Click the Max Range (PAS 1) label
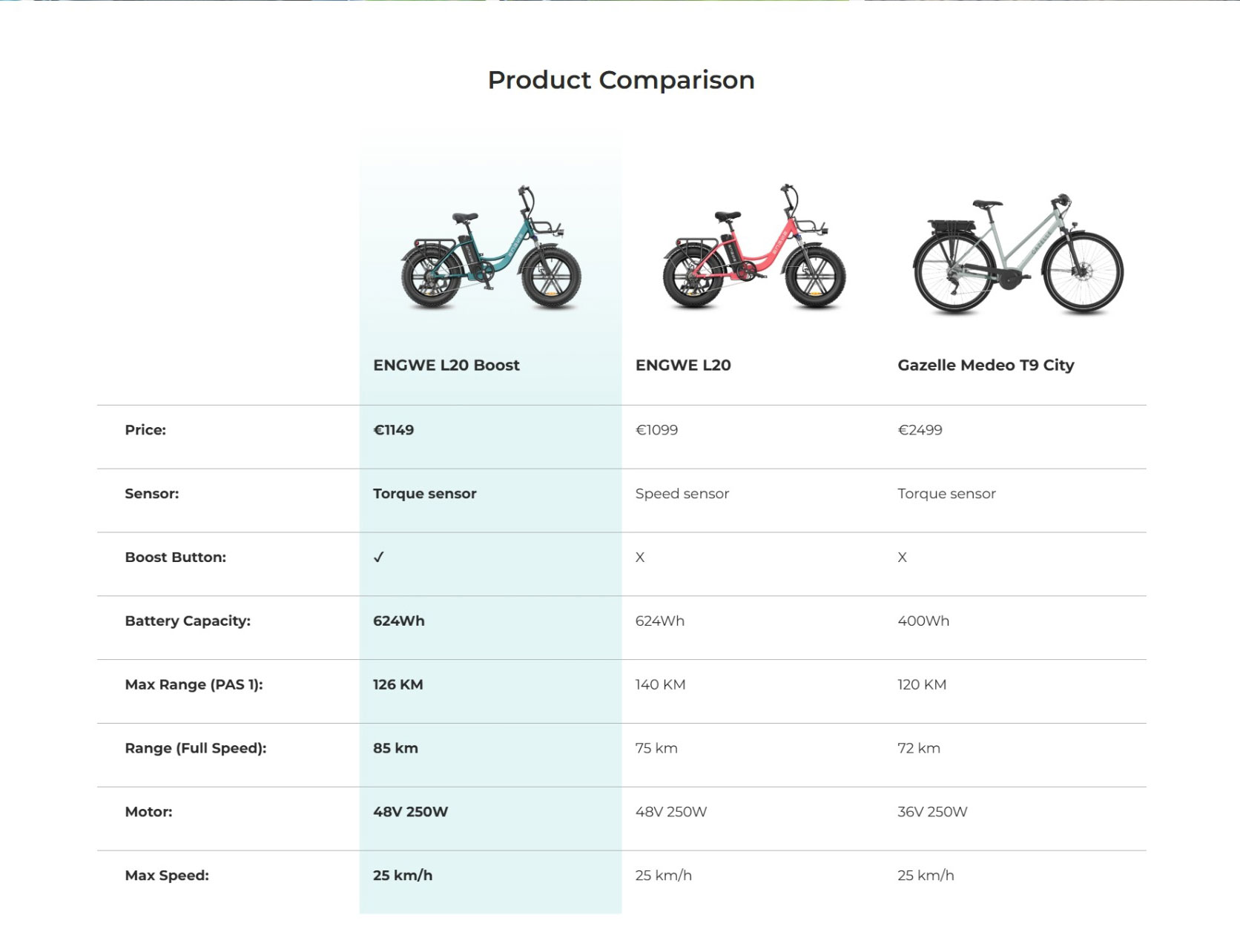The image size is (1240, 952). [194, 684]
